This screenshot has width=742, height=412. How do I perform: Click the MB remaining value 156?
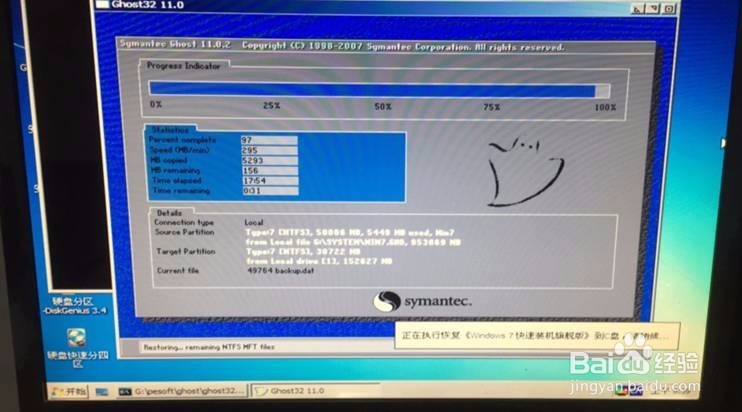coord(270,170)
